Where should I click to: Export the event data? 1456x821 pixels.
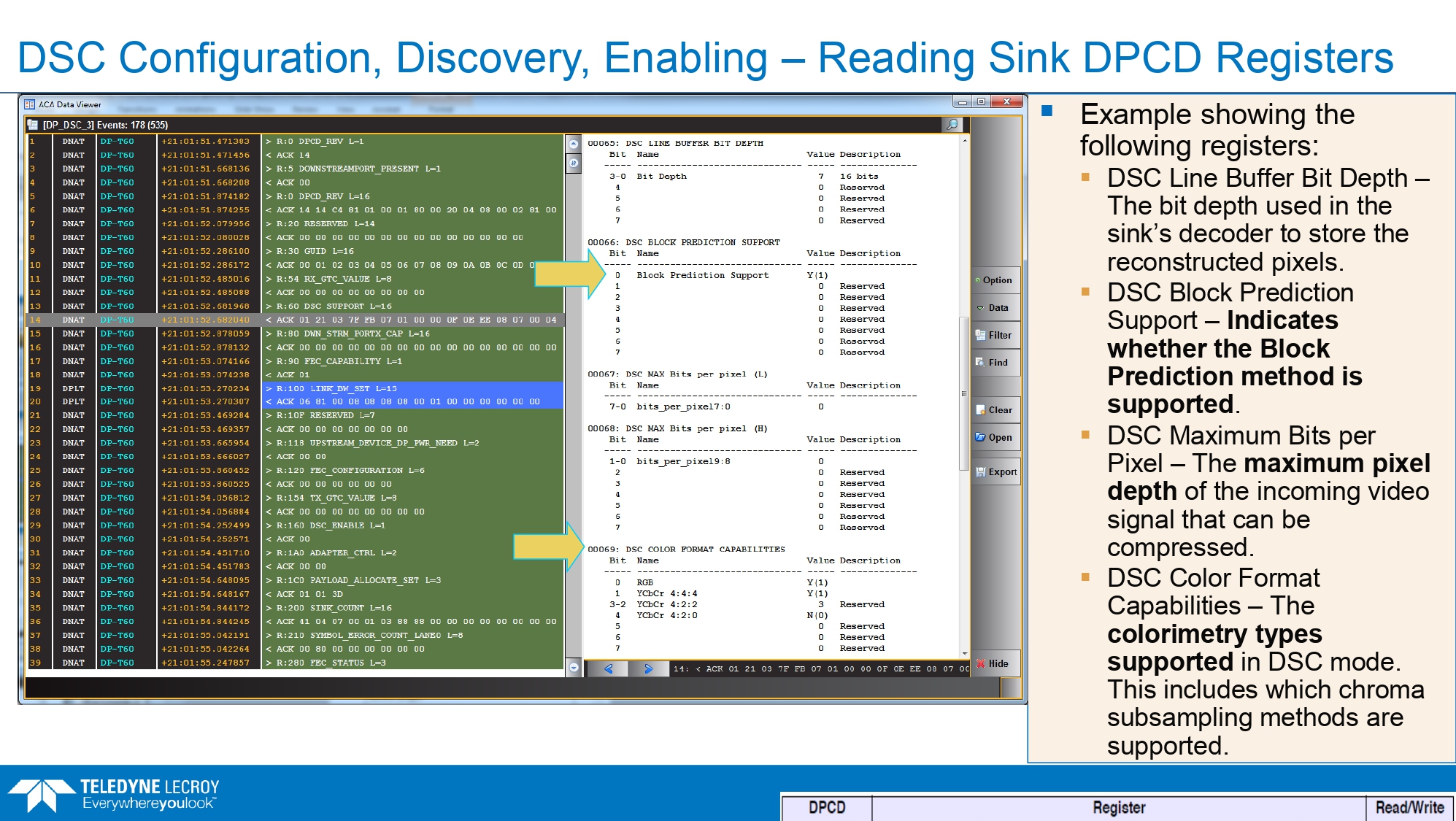click(995, 472)
